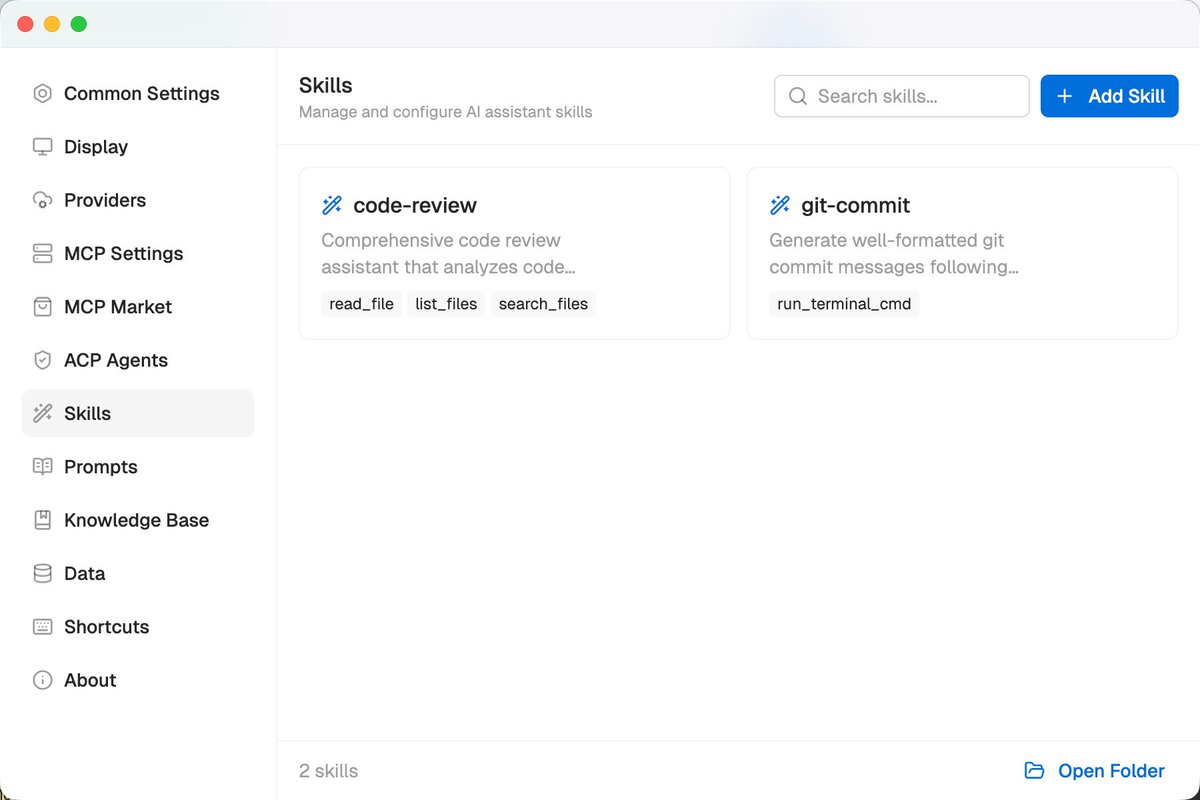Click the magnifying glass in the search bar
1200x800 pixels.
point(797,96)
